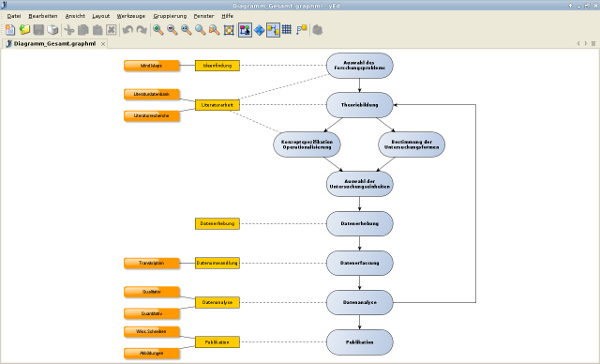The image size is (600, 364).
Task: Select the yellow Datenanalyse box
Action: click(x=217, y=302)
